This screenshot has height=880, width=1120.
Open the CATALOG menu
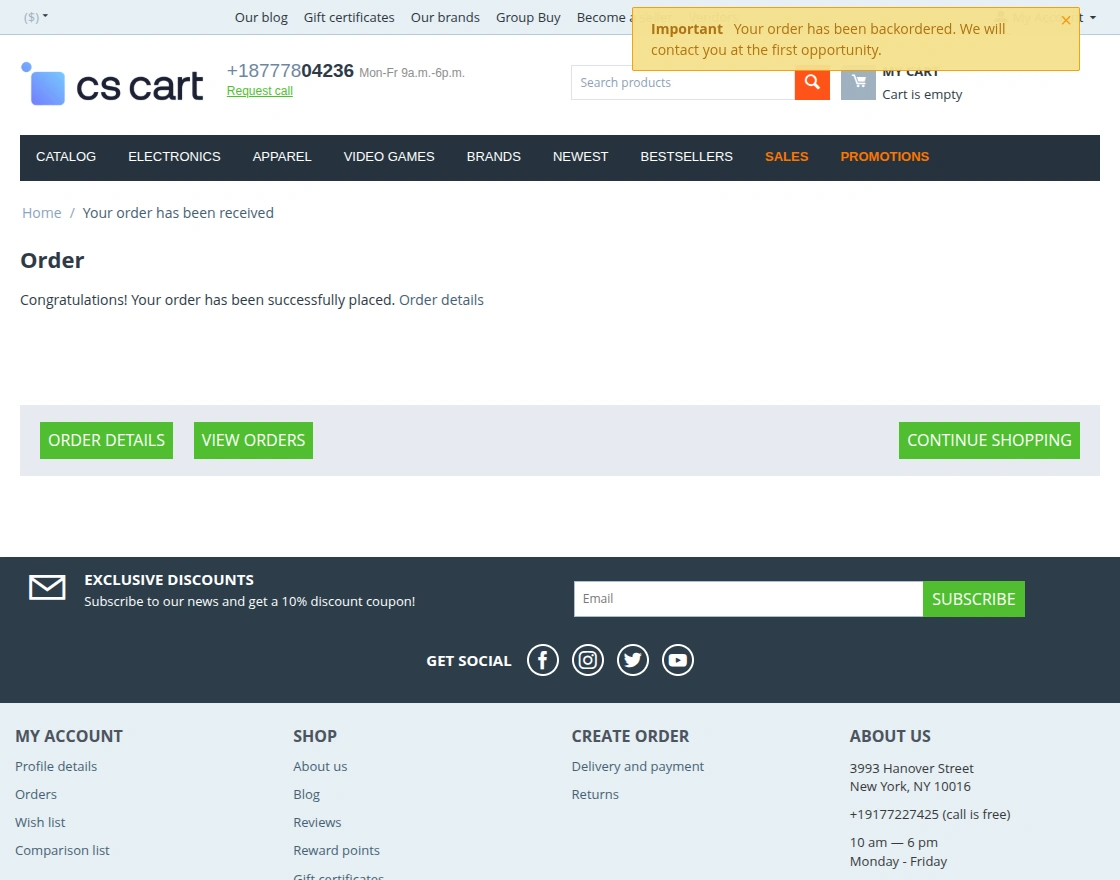click(x=66, y=156)
